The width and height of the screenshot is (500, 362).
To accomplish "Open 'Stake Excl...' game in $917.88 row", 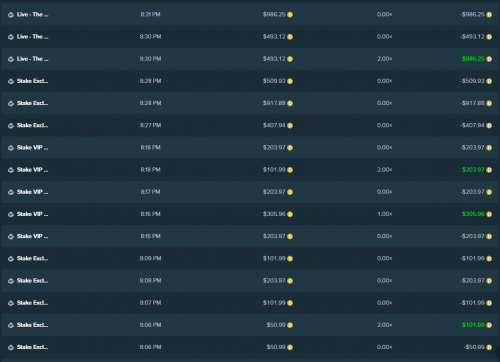I will pyautogui.click(x=33, y=103).
